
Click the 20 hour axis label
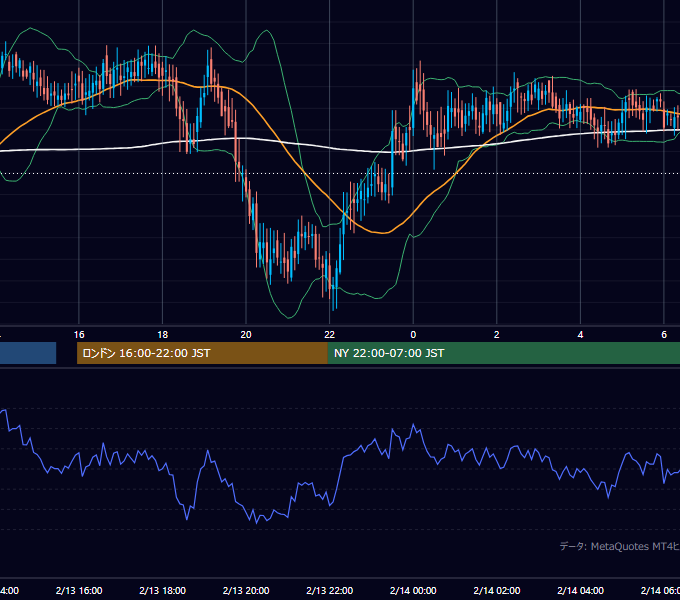[x=246, y=335]
